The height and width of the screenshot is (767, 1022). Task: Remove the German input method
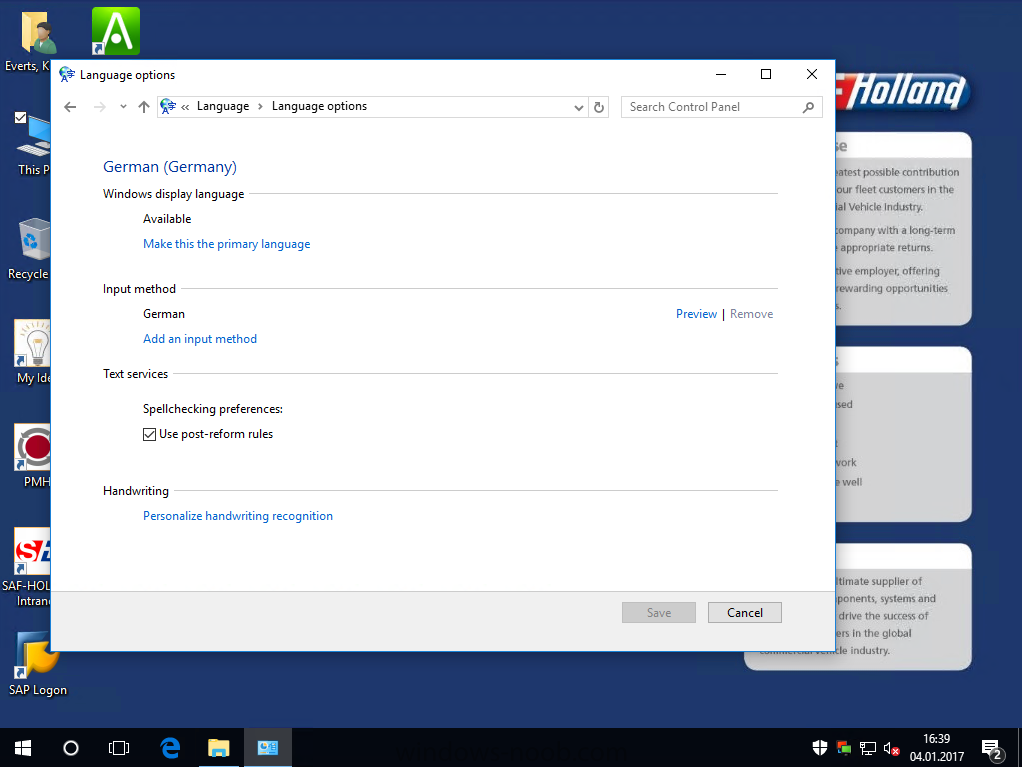point(752,314)
